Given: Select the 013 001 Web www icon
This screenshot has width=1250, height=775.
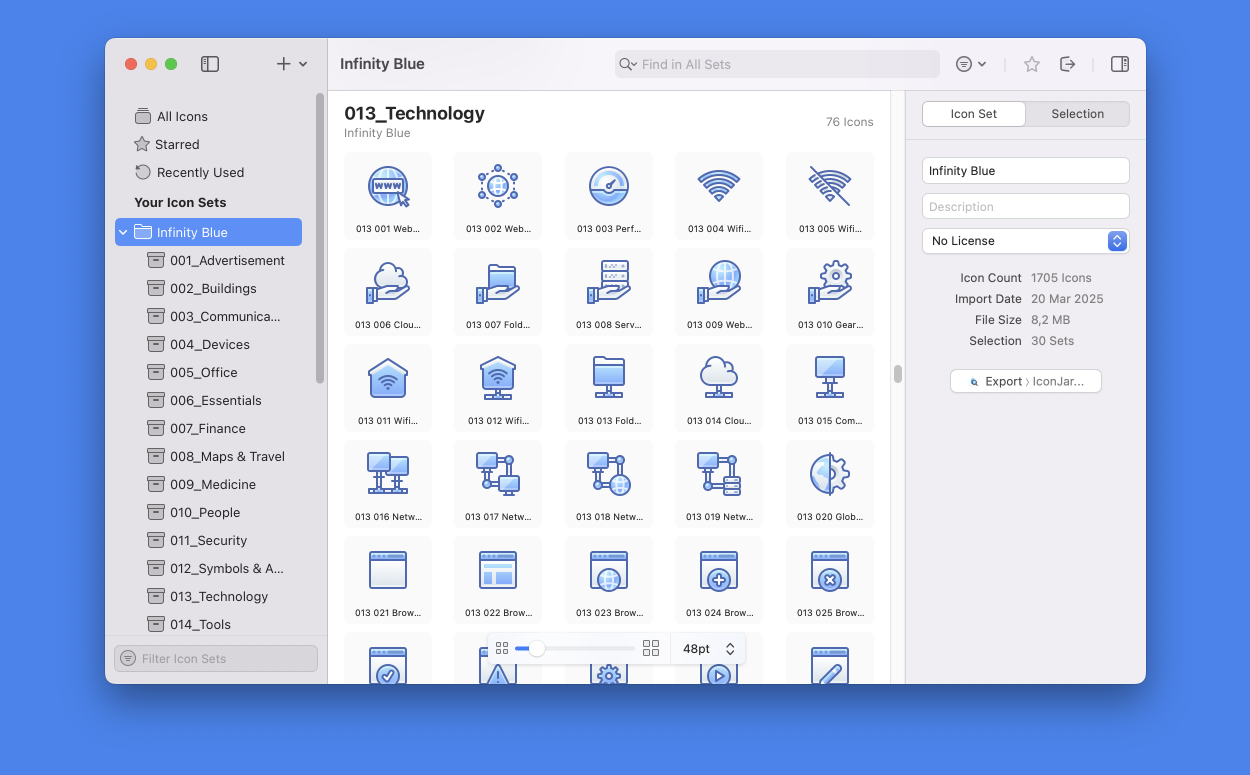Looking at the screenshot, I should tap(388, 195).
